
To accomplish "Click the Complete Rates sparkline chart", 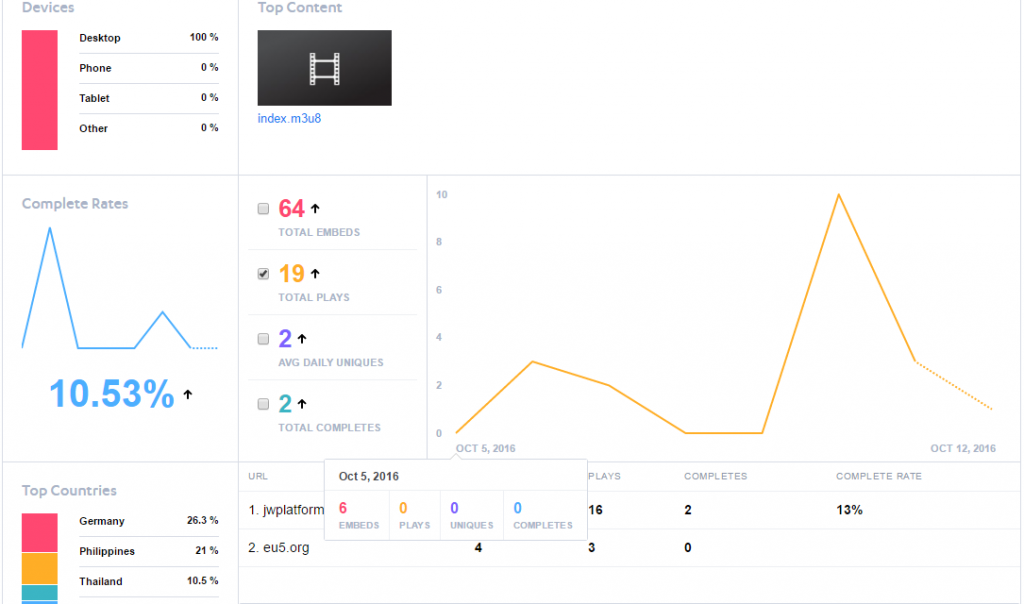I will click(x=120, y=288).
